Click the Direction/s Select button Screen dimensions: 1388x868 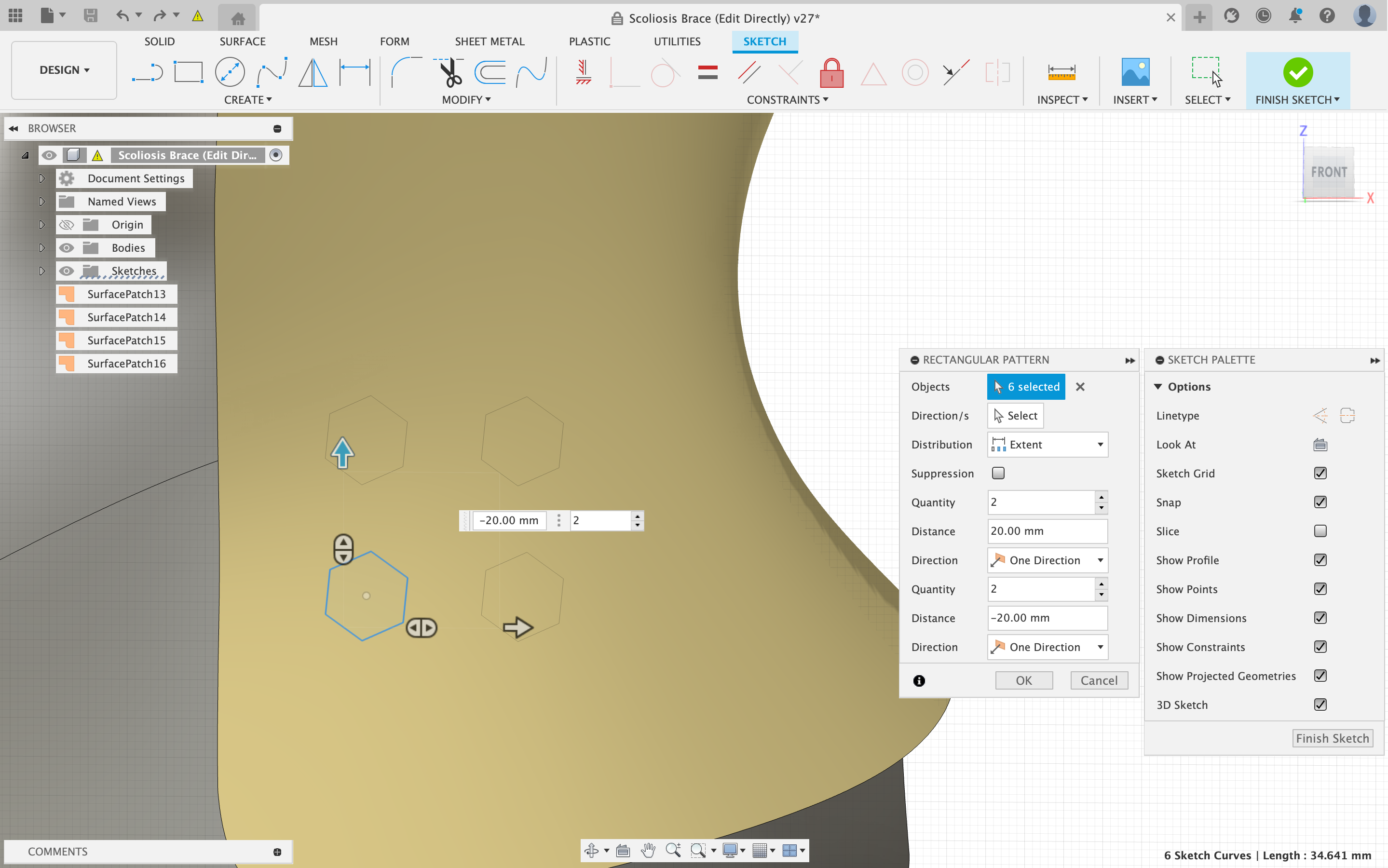tap(1014, 415)
